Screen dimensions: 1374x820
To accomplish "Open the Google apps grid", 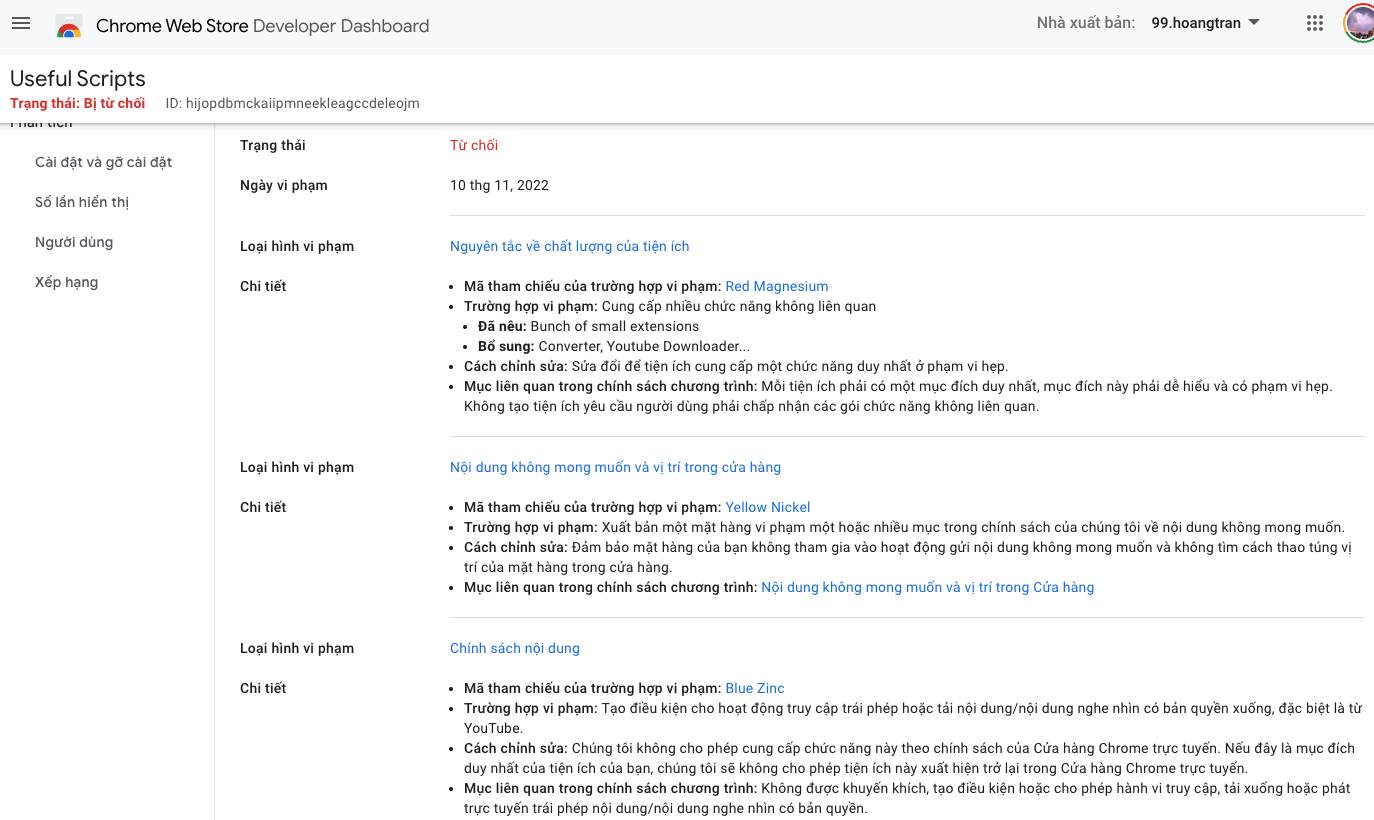I will click(x=1315, y=23).
